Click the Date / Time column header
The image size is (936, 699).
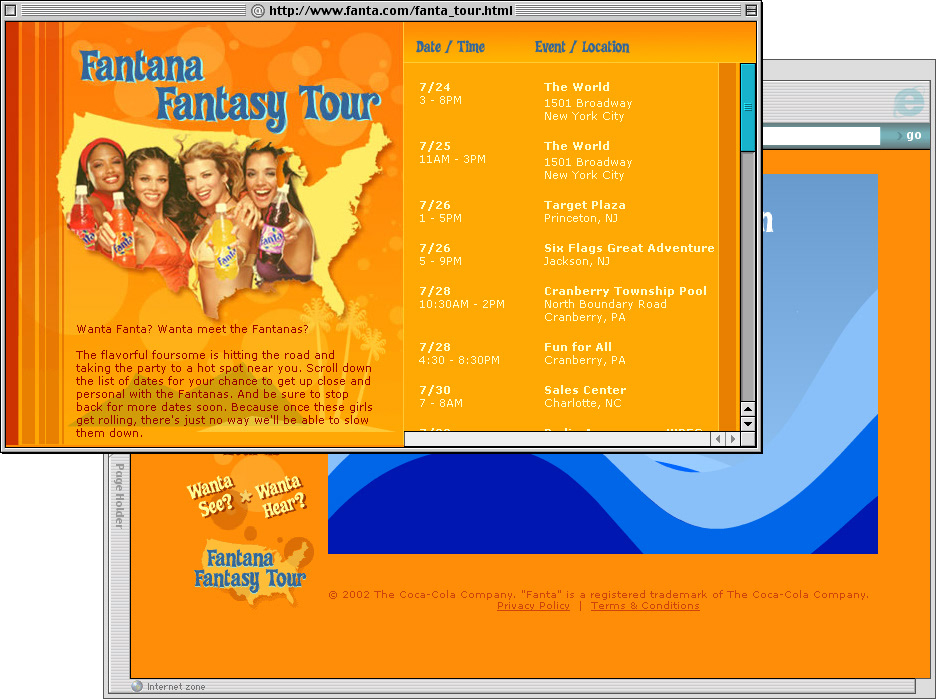(450, 47)
